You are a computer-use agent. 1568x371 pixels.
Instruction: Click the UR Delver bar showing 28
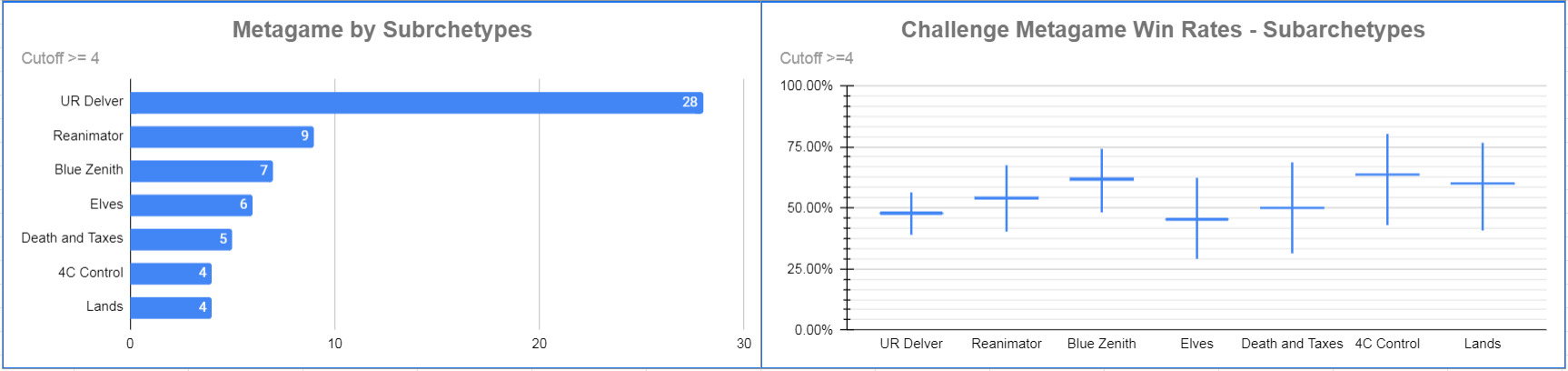coord(416,103)
